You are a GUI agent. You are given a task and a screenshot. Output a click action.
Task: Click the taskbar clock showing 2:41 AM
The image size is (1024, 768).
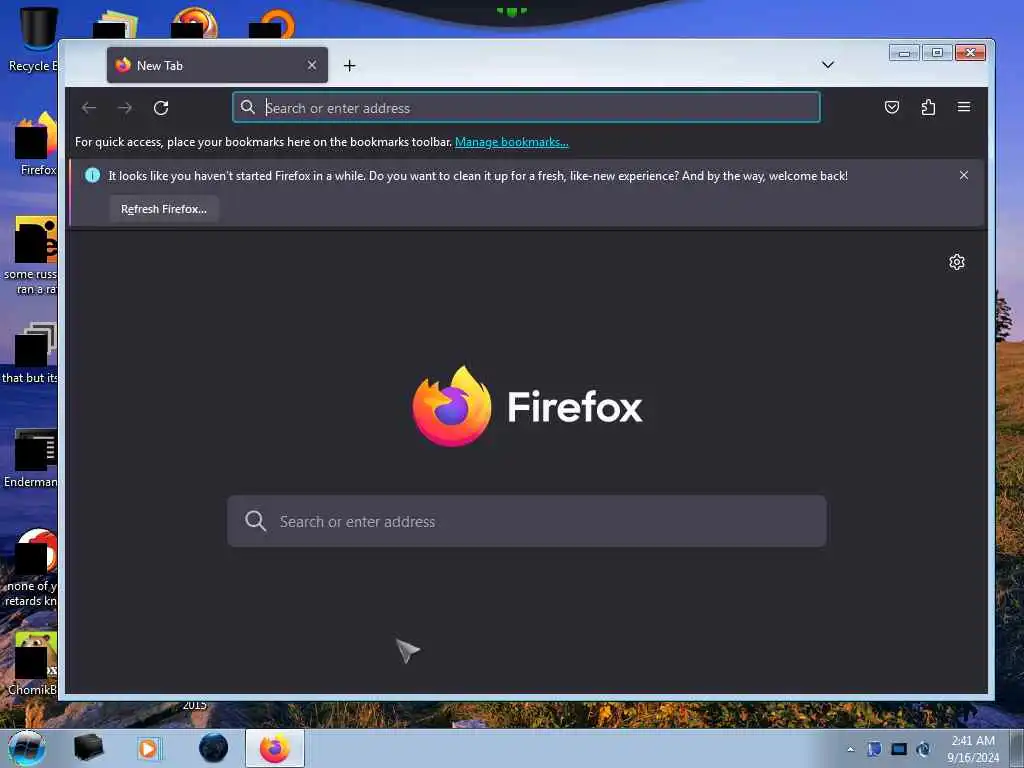tap(973, 749)
